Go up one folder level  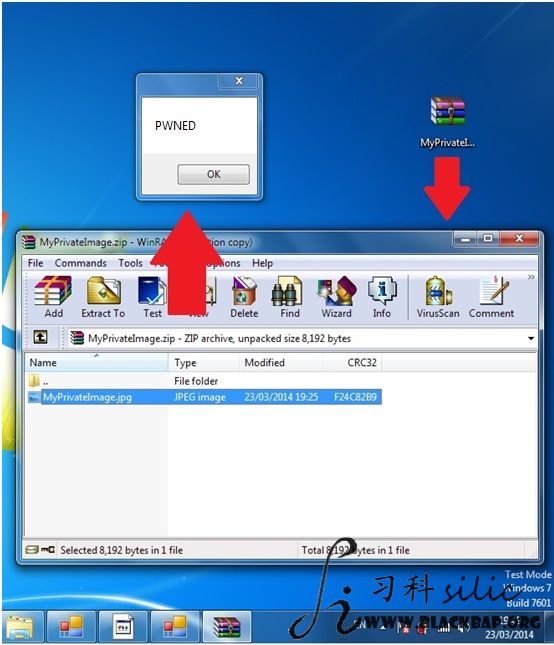(40, 338)
